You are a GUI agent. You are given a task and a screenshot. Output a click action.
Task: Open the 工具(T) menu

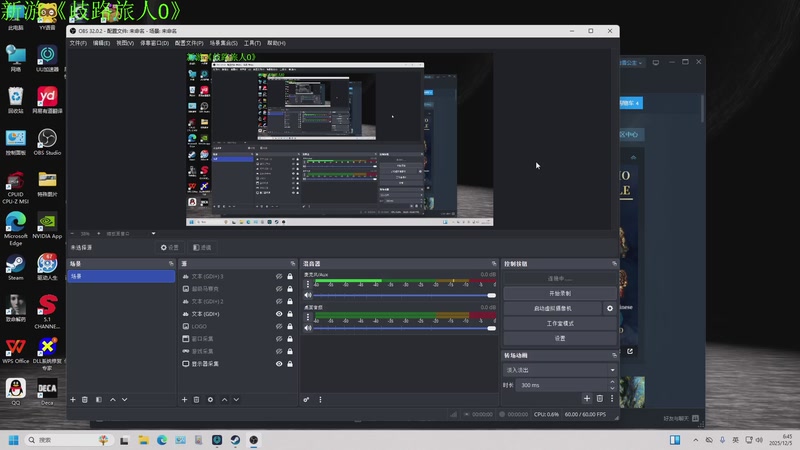[x=252, y=43]
